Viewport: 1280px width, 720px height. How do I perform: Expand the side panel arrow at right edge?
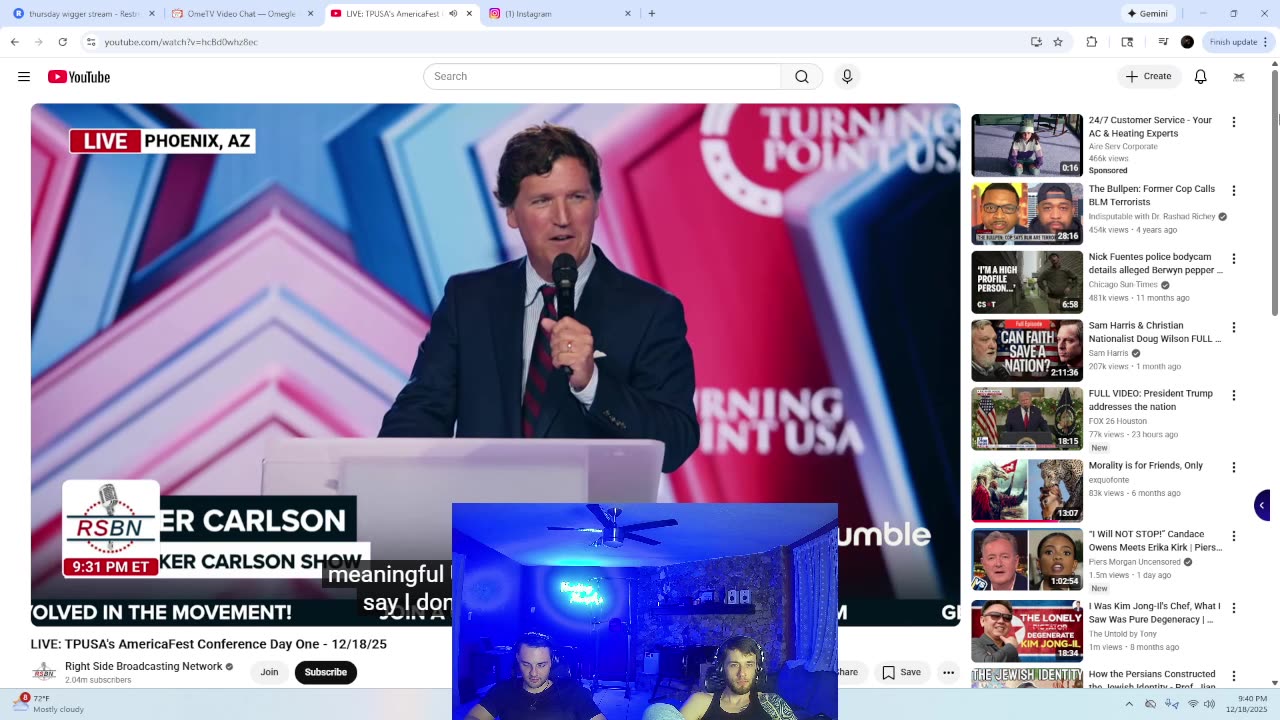click(1262, 505)
